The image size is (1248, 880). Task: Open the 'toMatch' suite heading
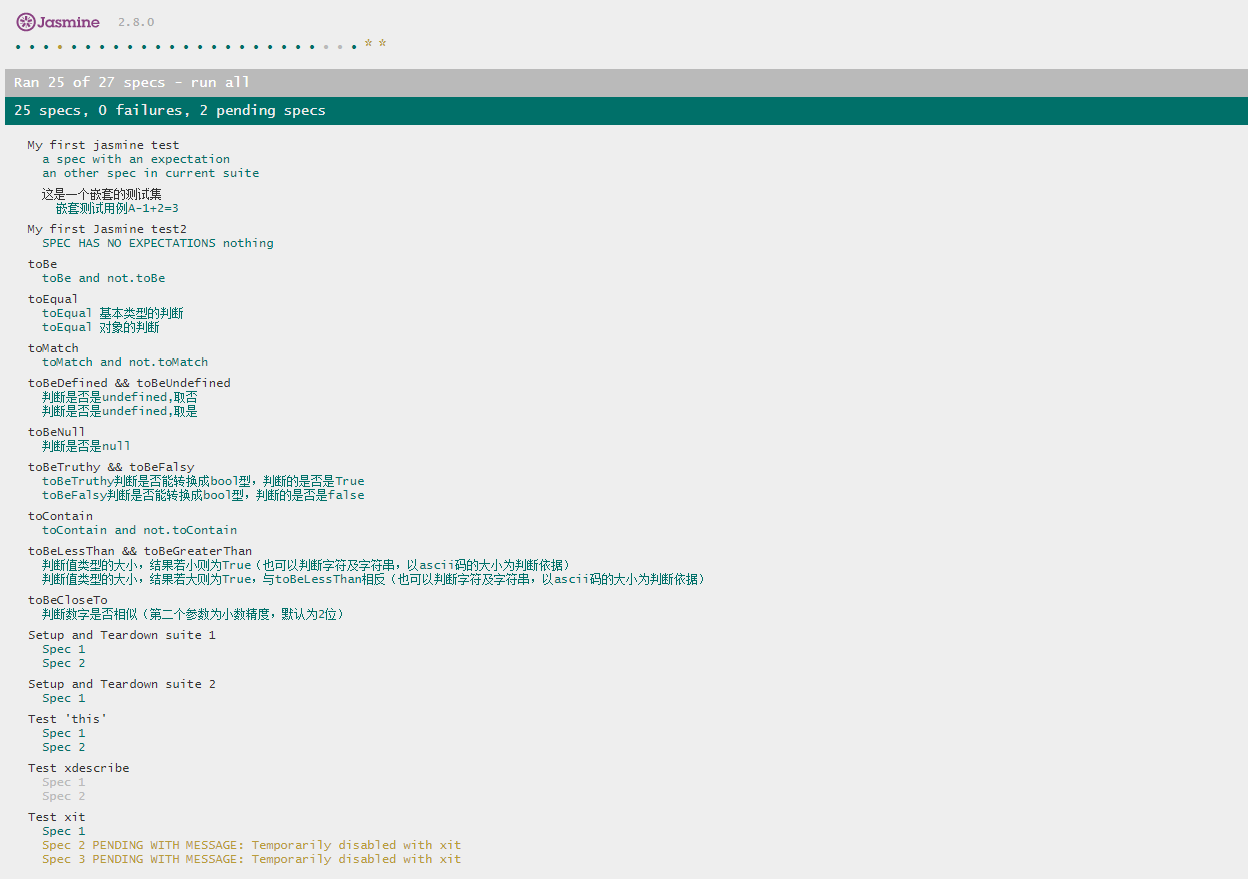(x=53, y=348)
